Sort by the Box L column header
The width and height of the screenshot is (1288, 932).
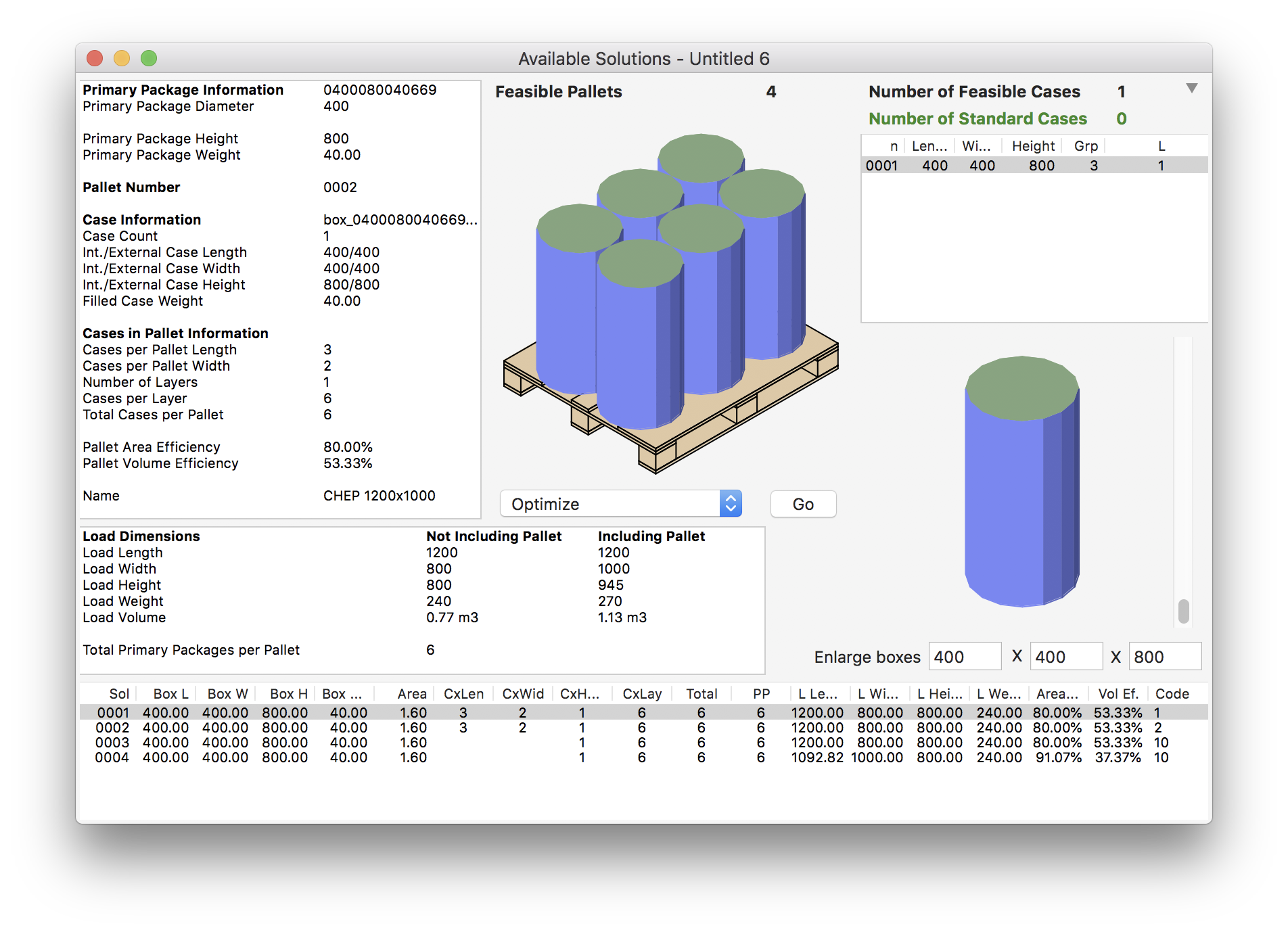point(170,694)
